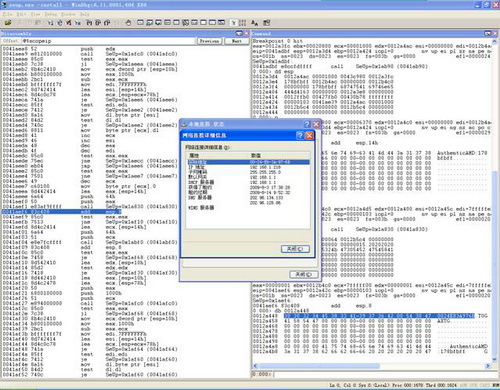Click help icon on network details dialog

point(300,135)
